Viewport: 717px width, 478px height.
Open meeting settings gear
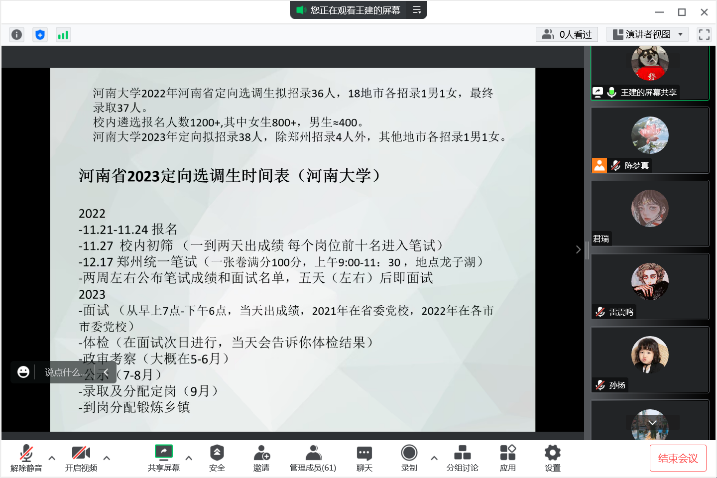coord(552,454)
